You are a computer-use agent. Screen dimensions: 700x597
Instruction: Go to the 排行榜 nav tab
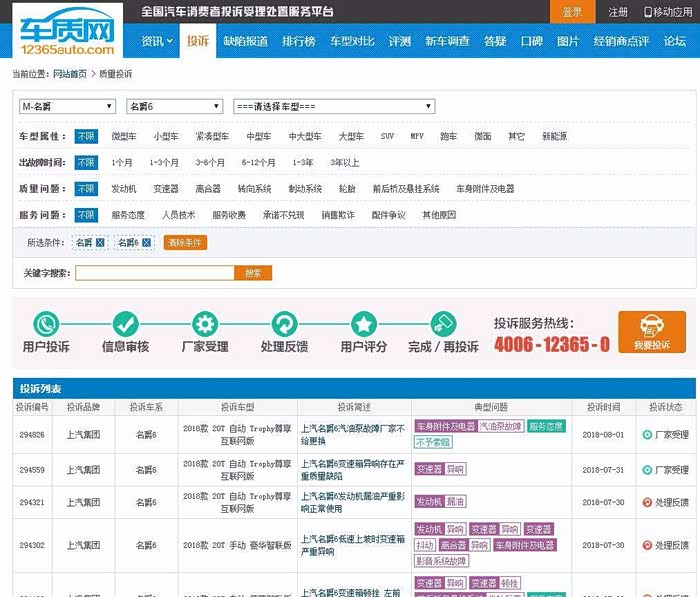click(298, 41)
